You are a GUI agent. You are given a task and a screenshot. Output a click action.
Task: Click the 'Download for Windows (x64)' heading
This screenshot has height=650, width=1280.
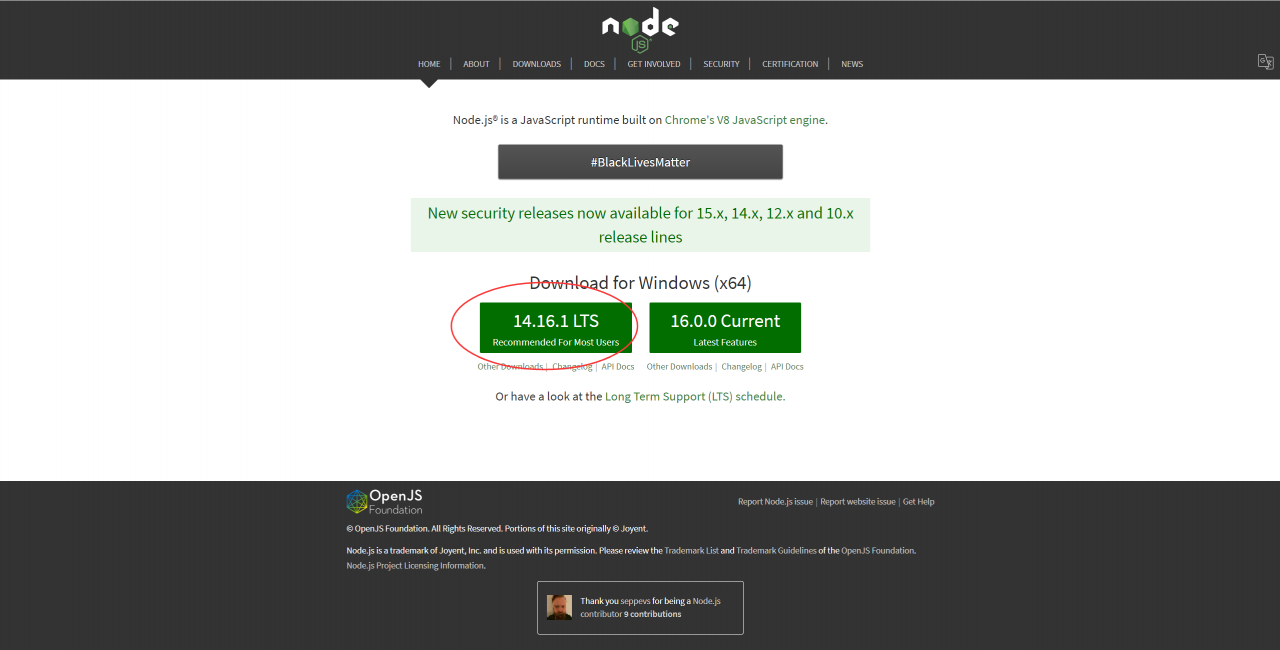640,283
